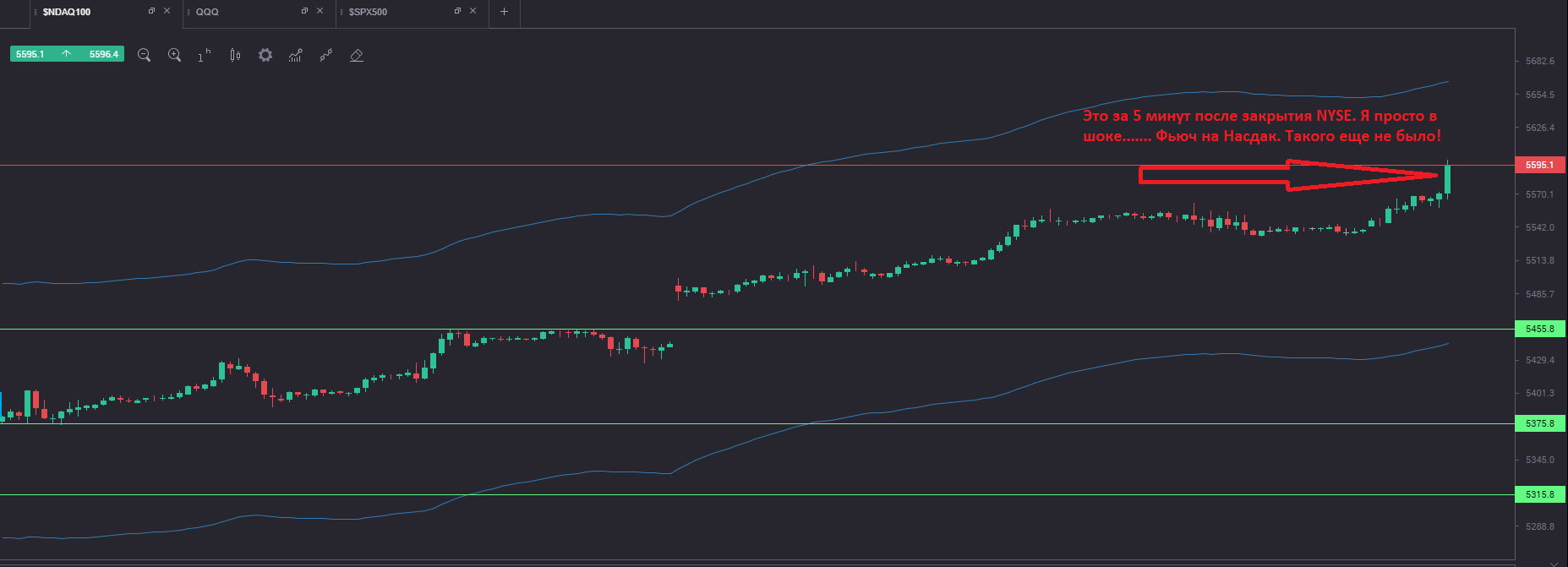Detach the QQQ tab into window
Image resolution: width=1568 pixels, height=567 pixels.
(x=304, y=11)
